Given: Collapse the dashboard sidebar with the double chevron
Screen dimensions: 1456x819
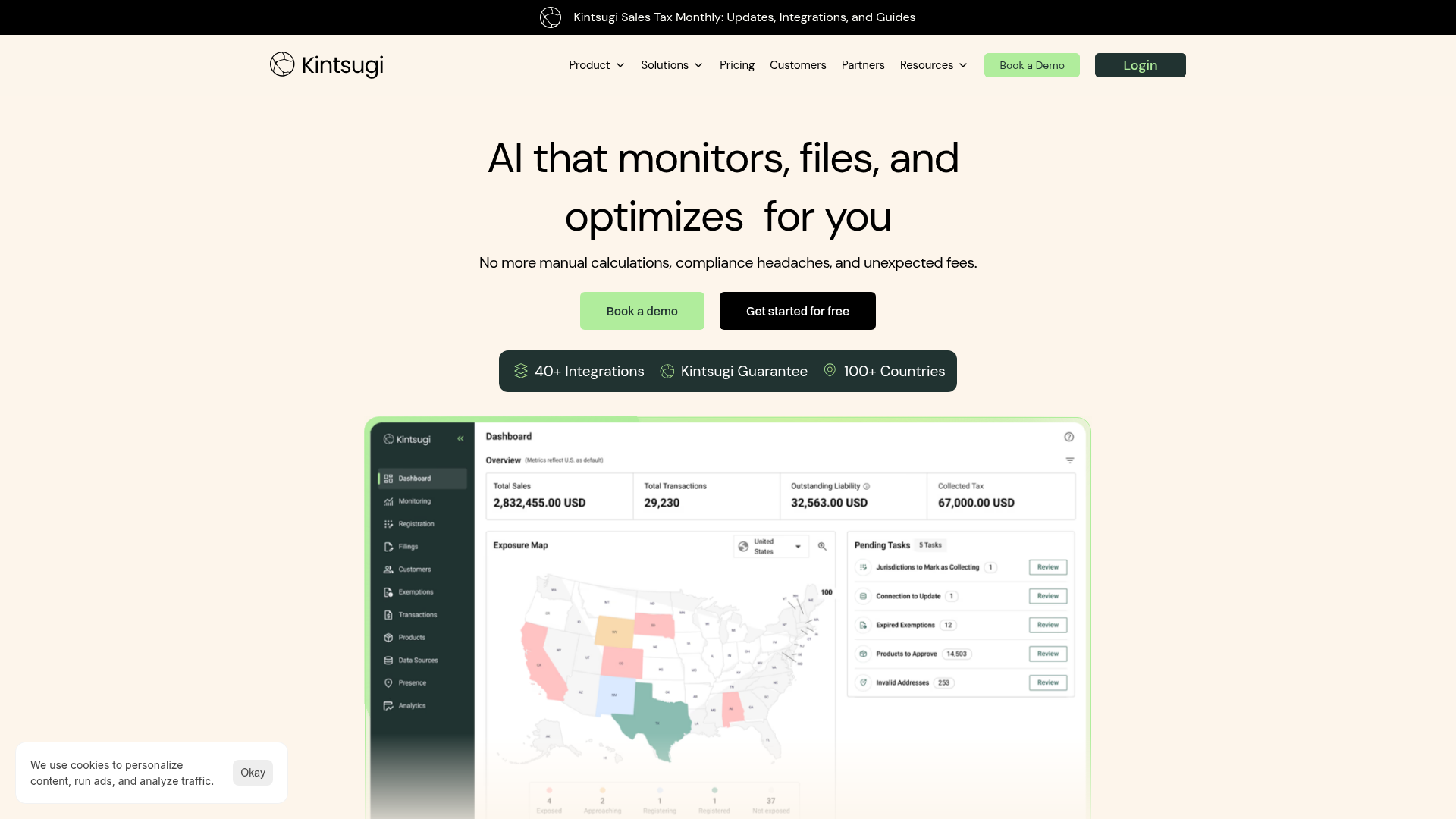Looking at the screenshot, I should click(x=460, y=438).
